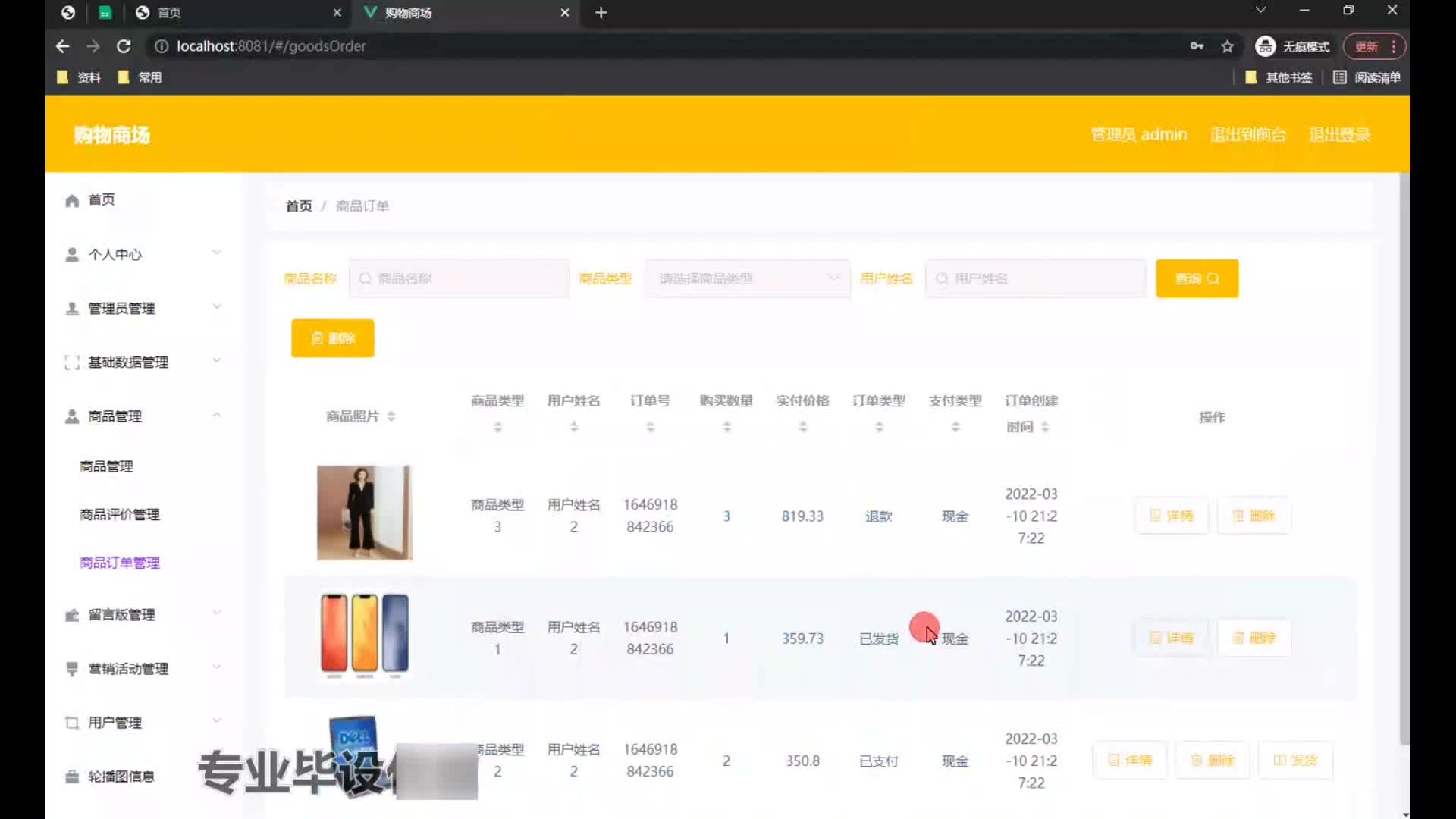Screen dimensions: 1456x819
Task: Click the 留言版管理 sidebar icon
Action: coord(72,615)
